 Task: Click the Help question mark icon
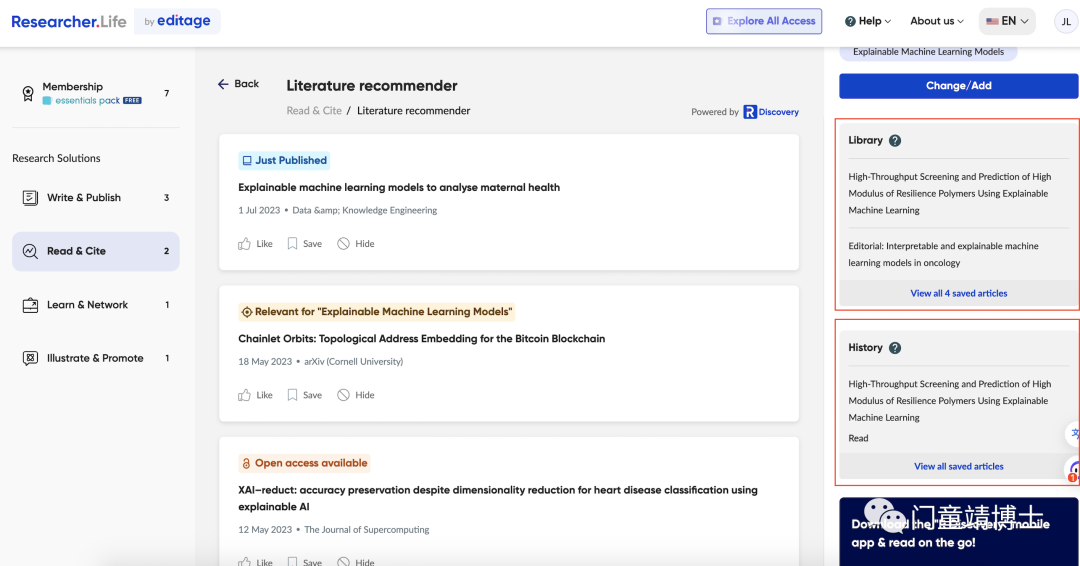pos(850,21)
